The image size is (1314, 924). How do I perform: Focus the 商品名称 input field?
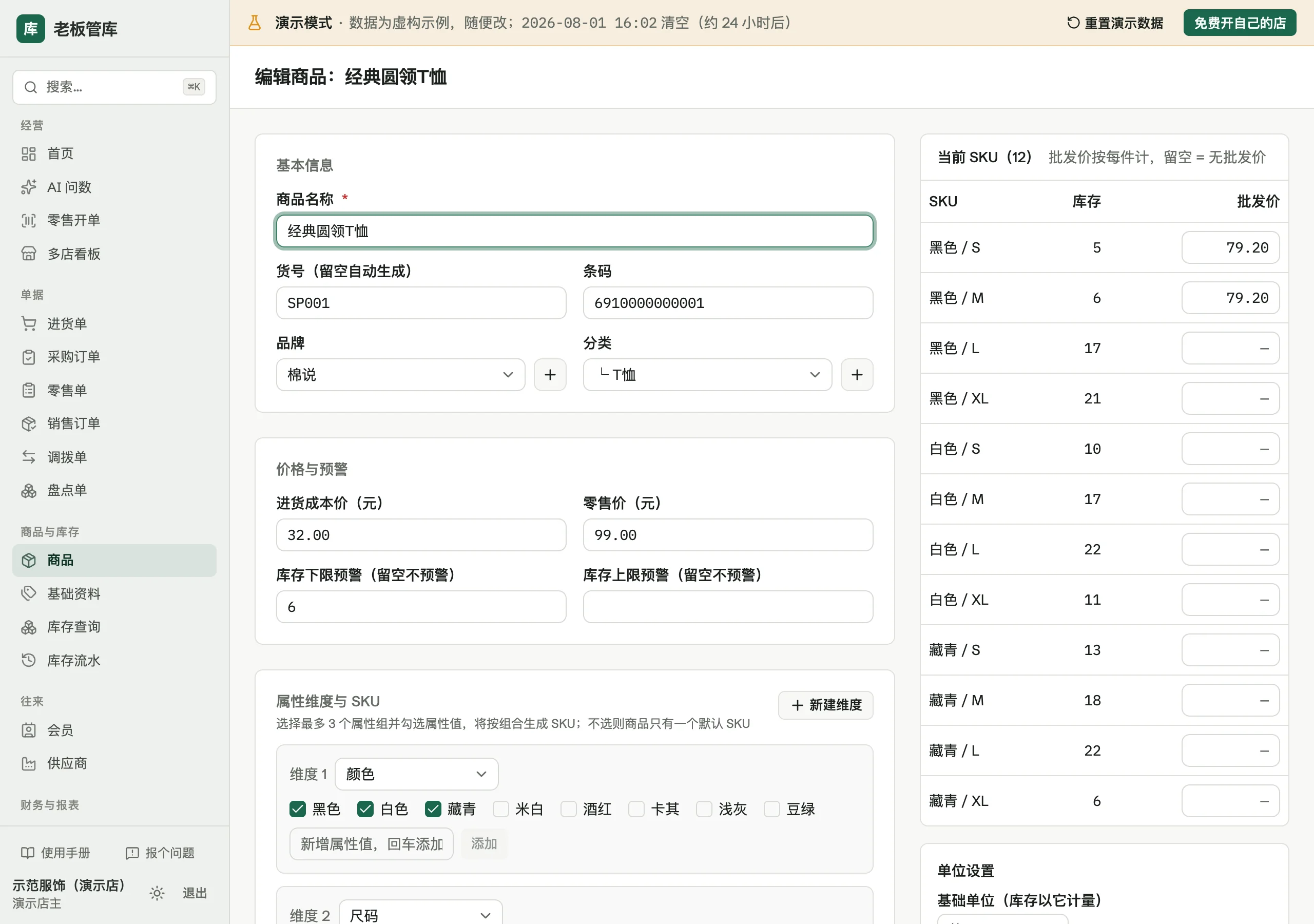tap(574, 232)
